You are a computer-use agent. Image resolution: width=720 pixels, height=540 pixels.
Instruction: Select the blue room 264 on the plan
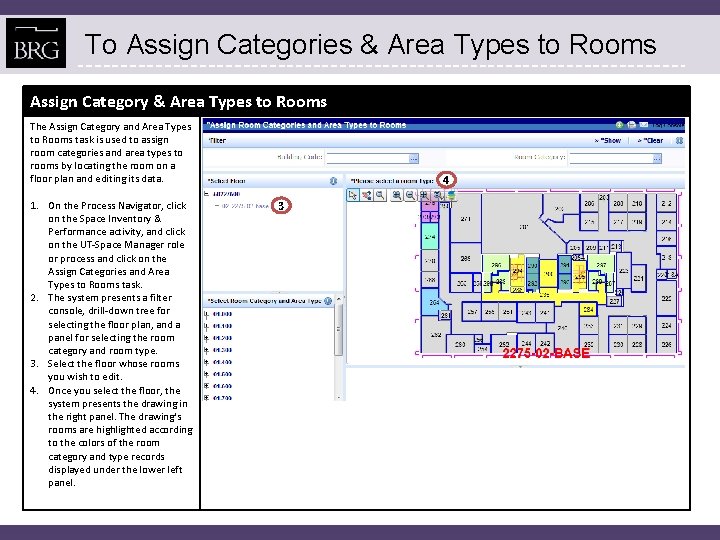pyautogui.click(x=432, y=302)
